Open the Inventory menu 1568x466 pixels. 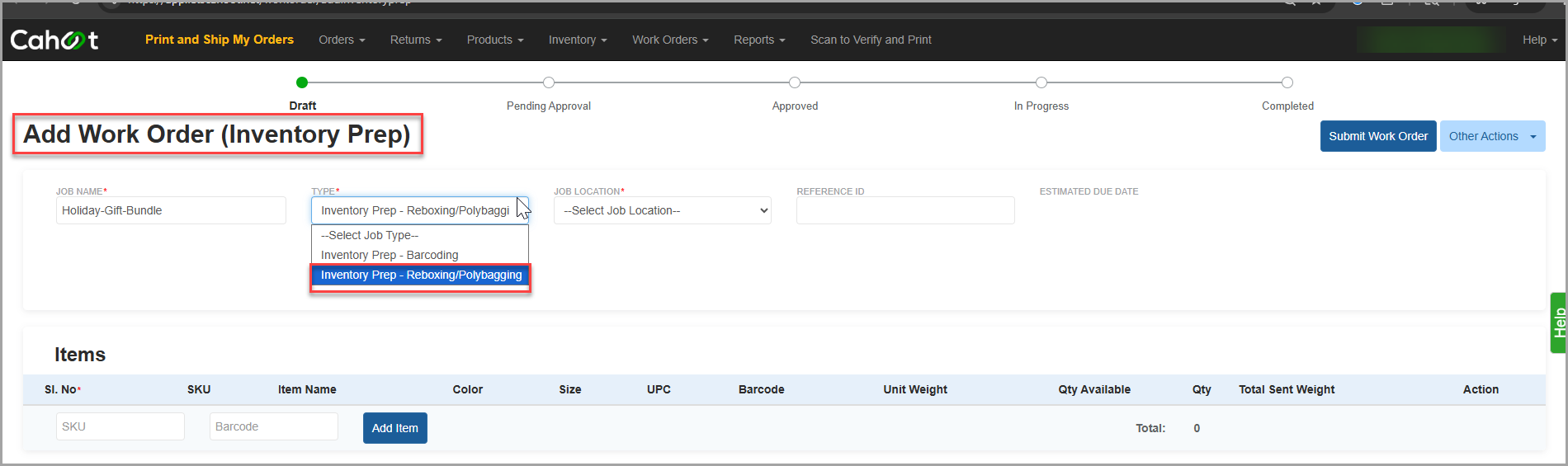578,40
